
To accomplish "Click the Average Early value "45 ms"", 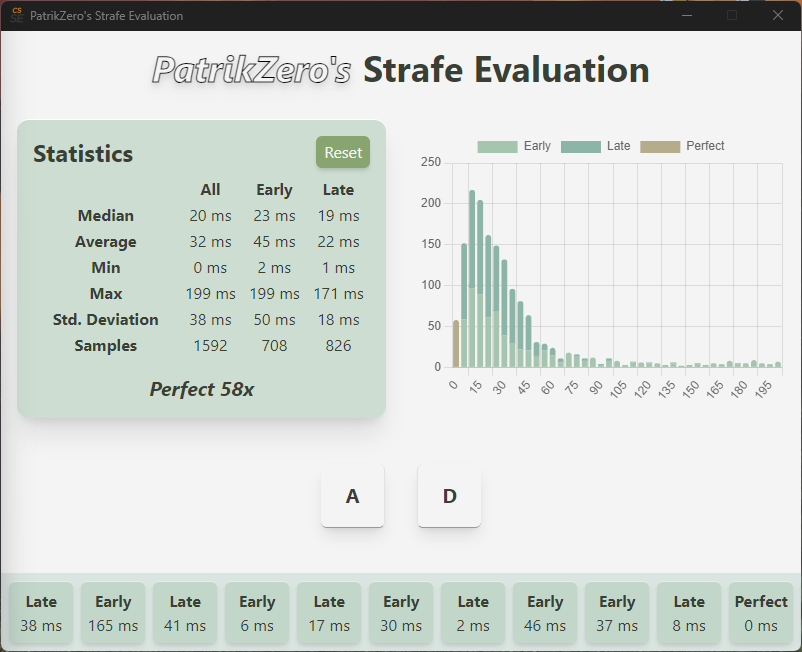I will (x=274, y=242).
